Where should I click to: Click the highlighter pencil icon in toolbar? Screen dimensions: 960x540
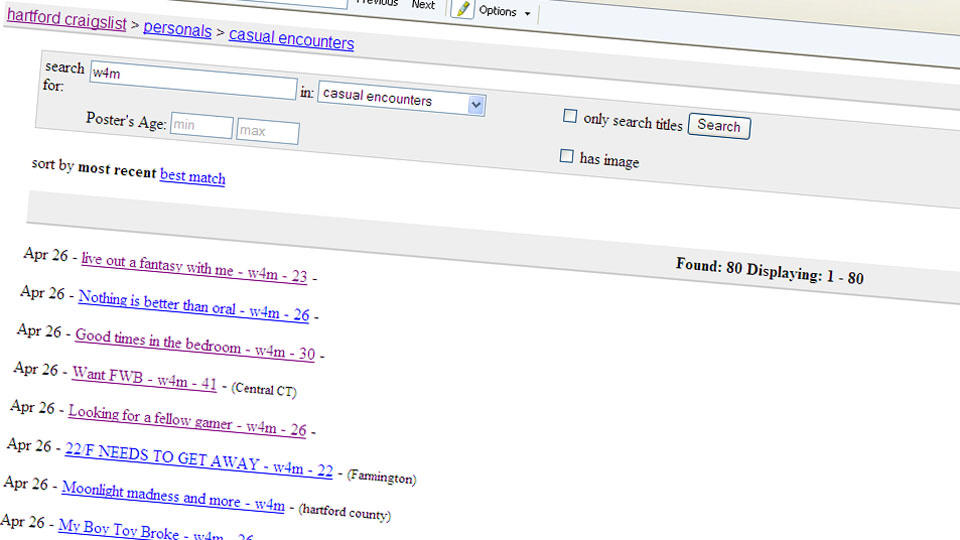(463, 9)
